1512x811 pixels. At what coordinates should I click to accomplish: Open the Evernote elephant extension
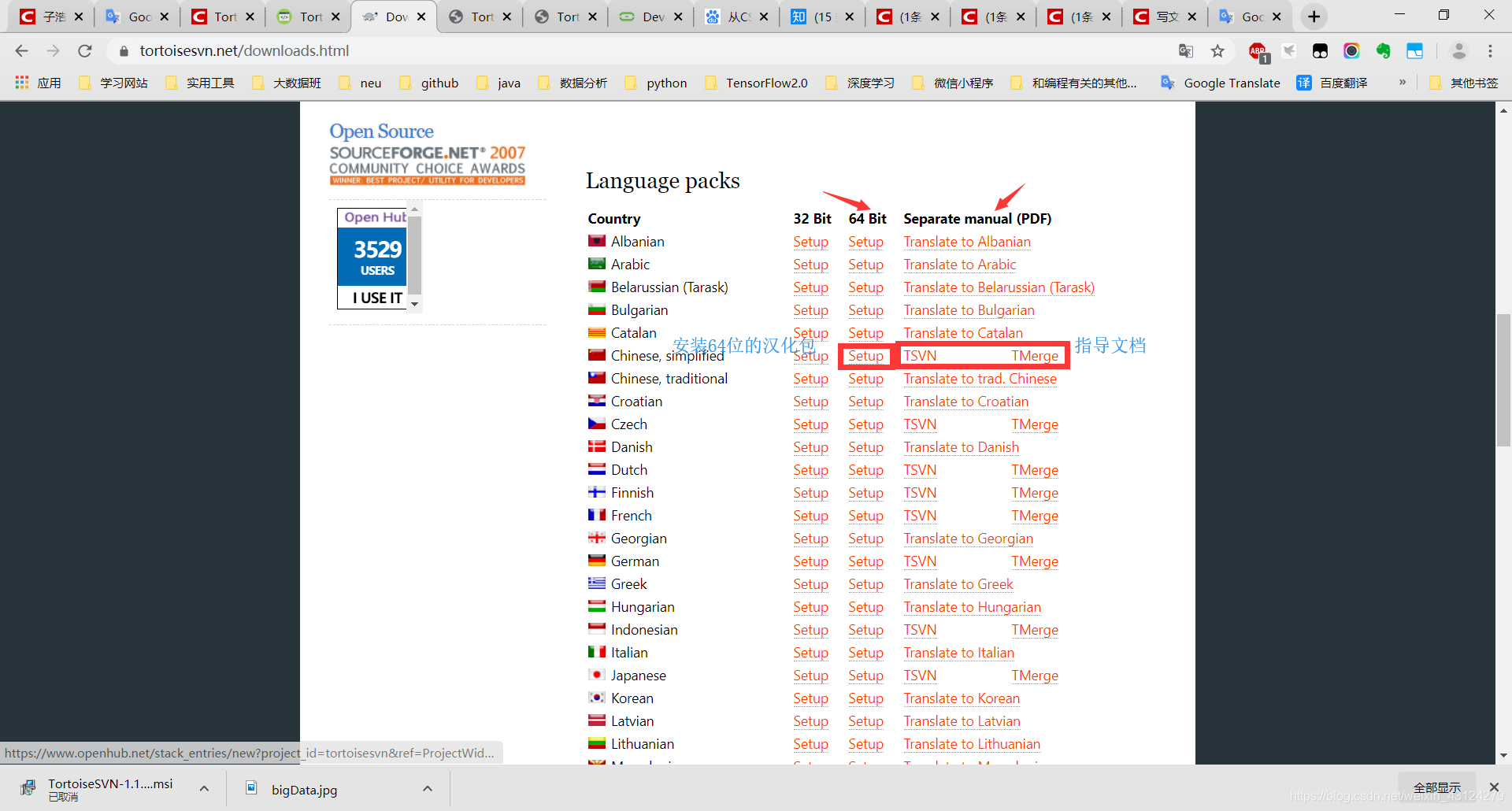[x=1384, y=51]
